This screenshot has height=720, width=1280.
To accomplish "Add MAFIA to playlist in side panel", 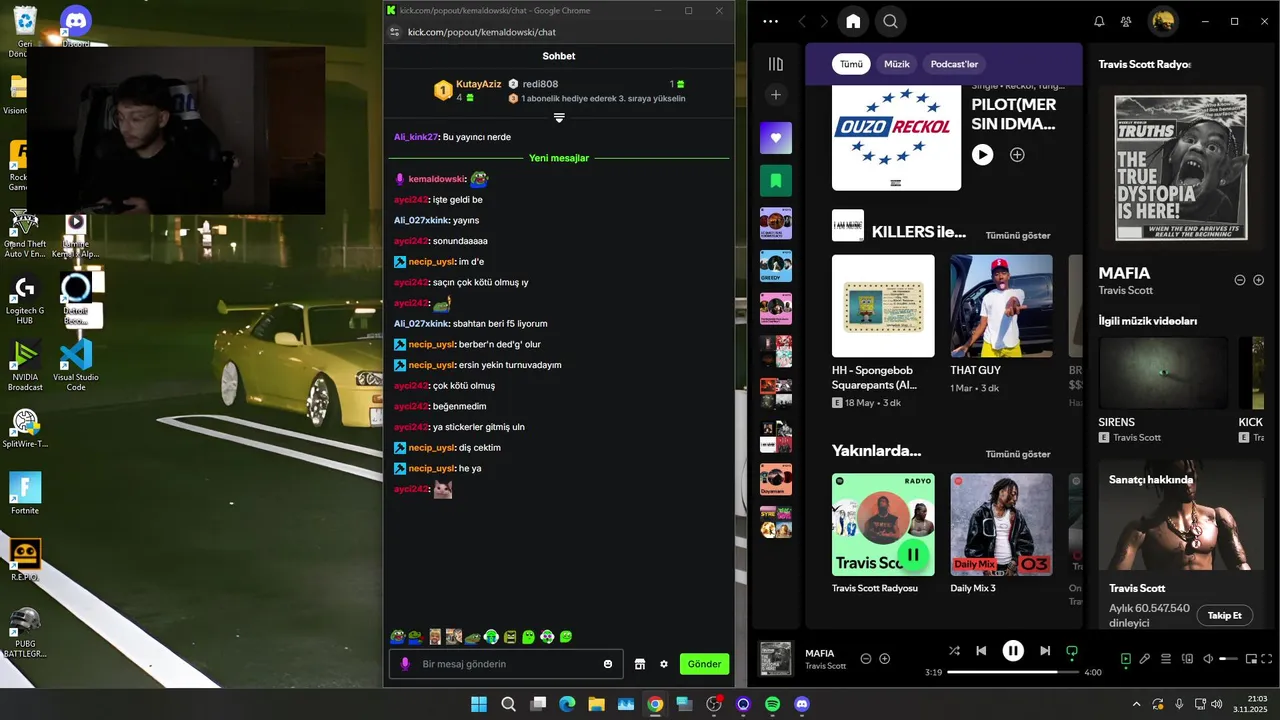I will 1259,280.
